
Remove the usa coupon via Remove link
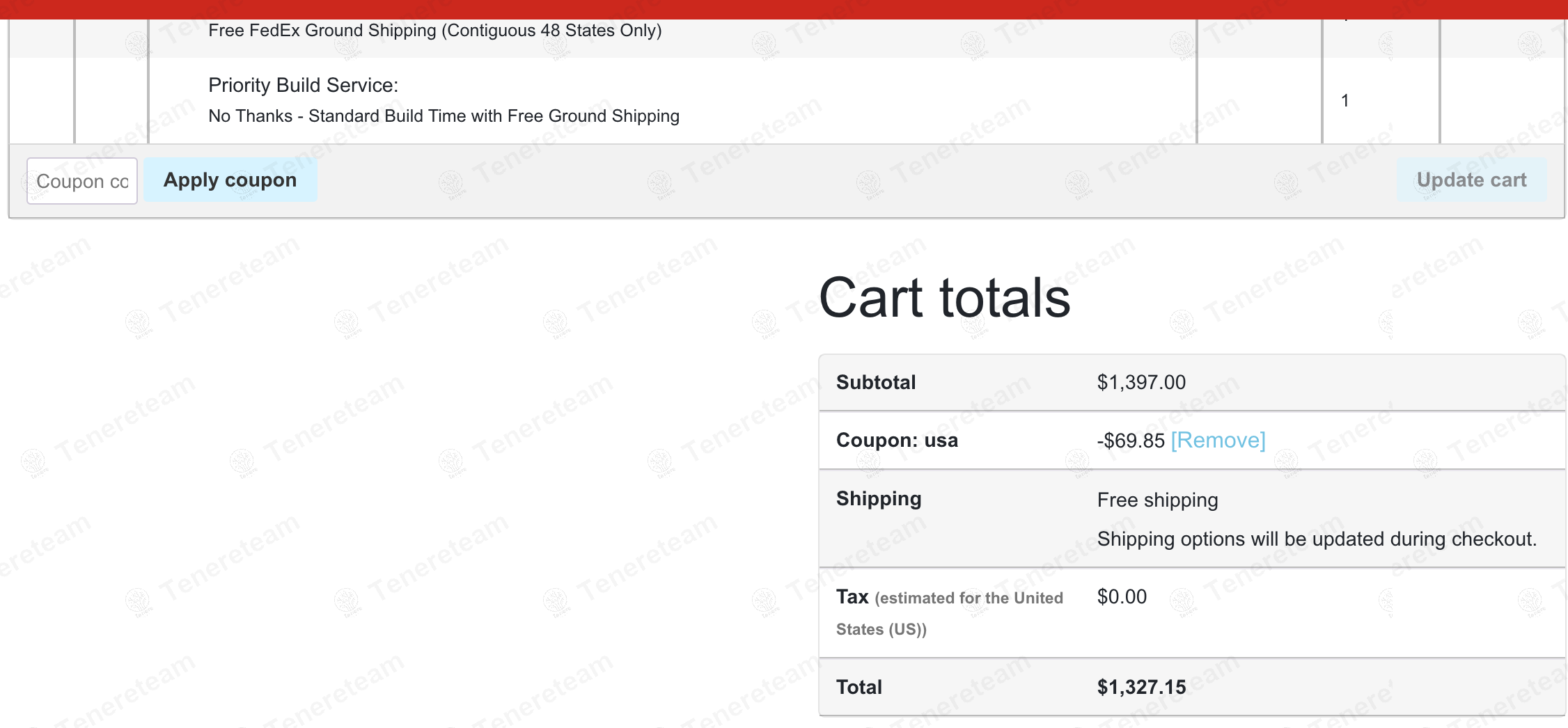pyautogui.click(x=1218, y=441)
